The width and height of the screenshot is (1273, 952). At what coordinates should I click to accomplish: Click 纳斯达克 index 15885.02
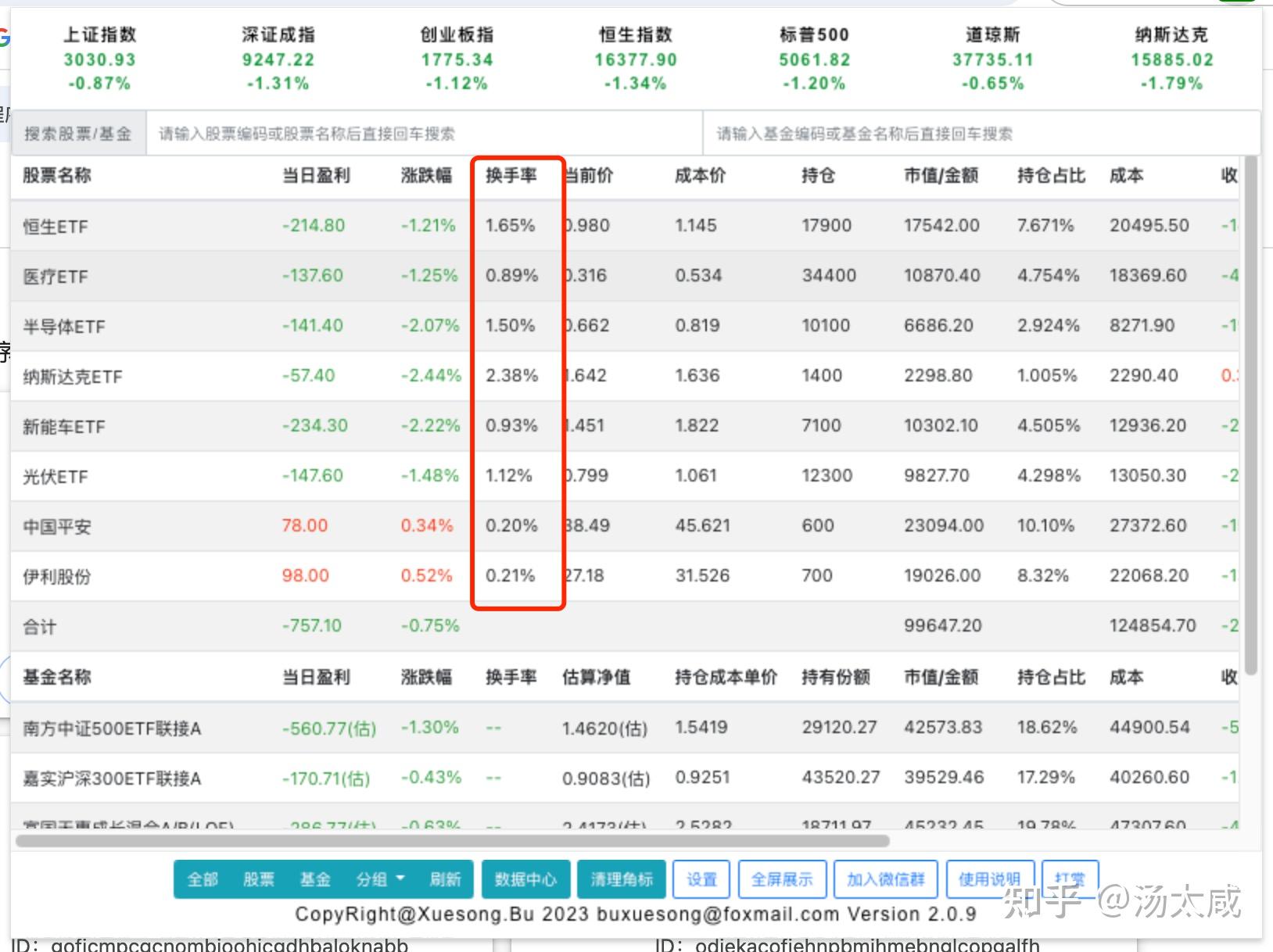click(x=1171, y=59)
